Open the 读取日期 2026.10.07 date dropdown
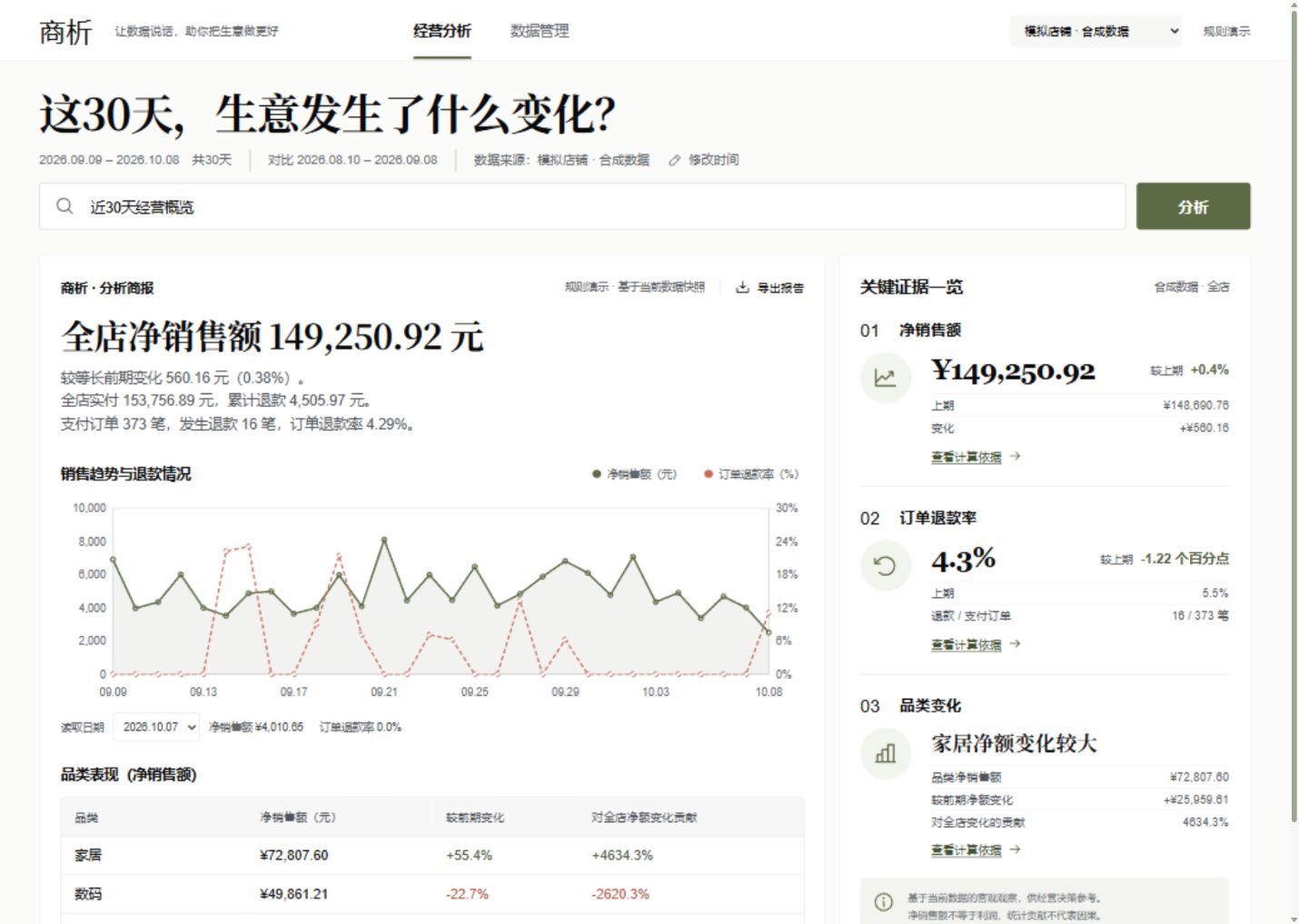This screenshot has width=1299, height=924. [156, 727]
